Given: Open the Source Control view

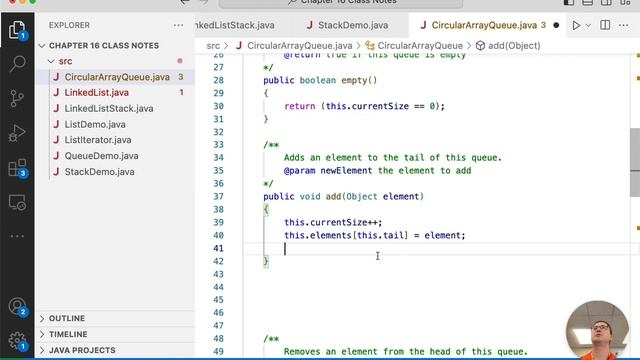Looking at the screenshot, I should (17, 98).
